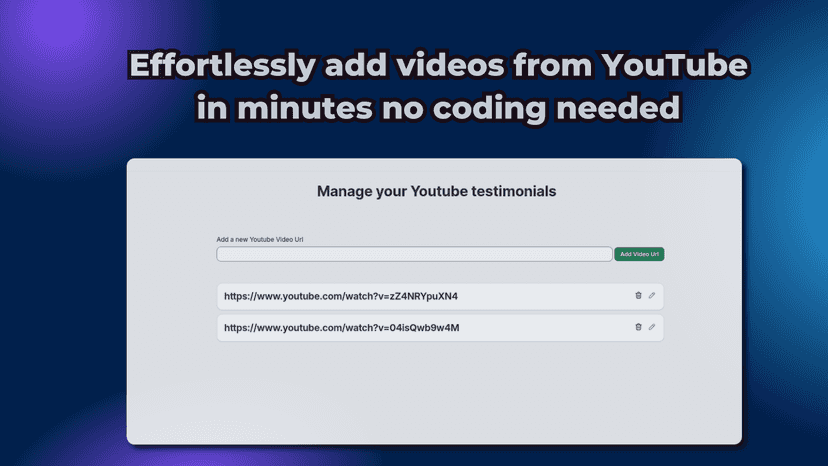The image size is (828, 466).
Task: Click the word 'videos' in the banner headline
Action: 450,65
